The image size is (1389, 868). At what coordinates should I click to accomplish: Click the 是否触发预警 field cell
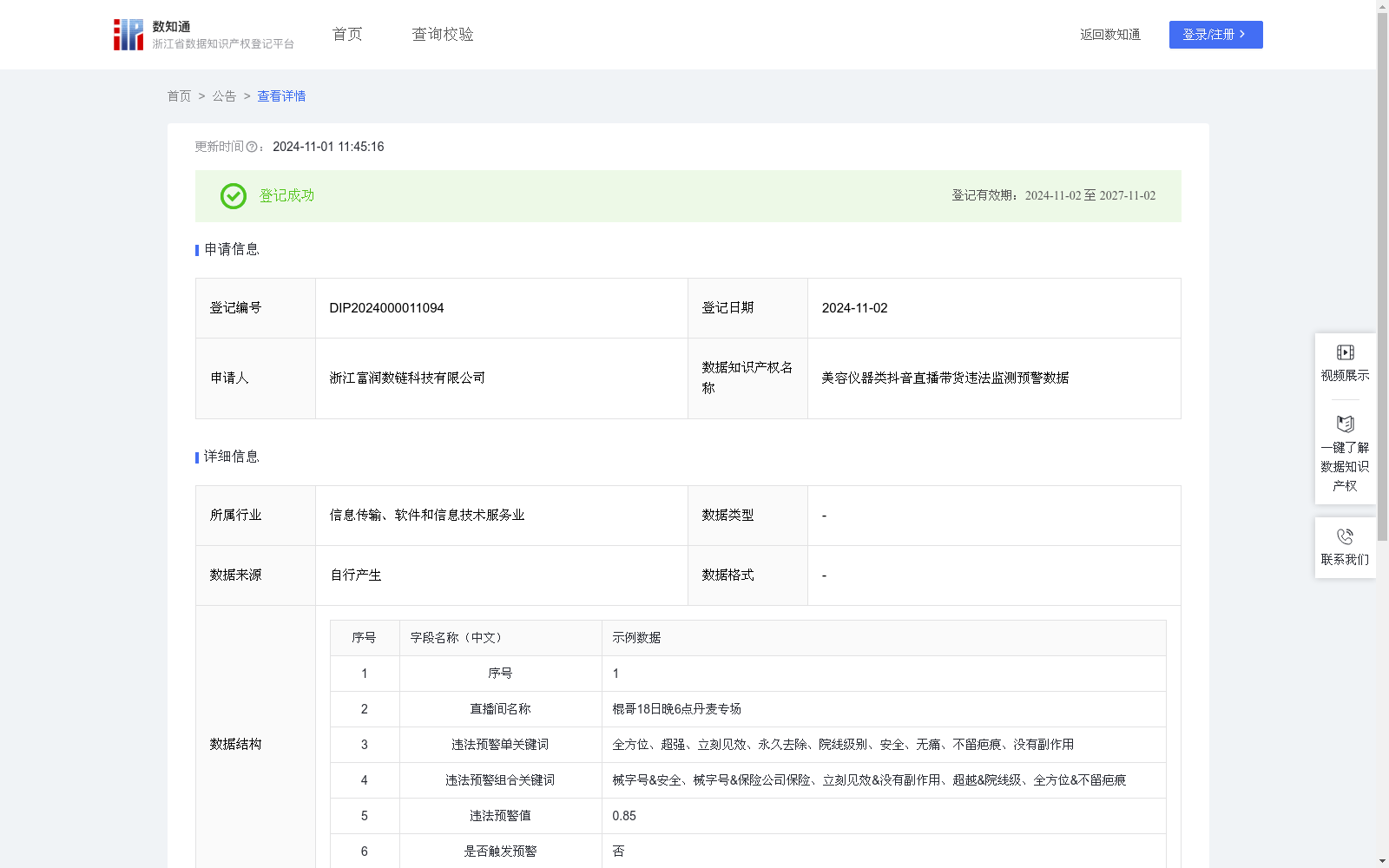click(x=500, y=852)
